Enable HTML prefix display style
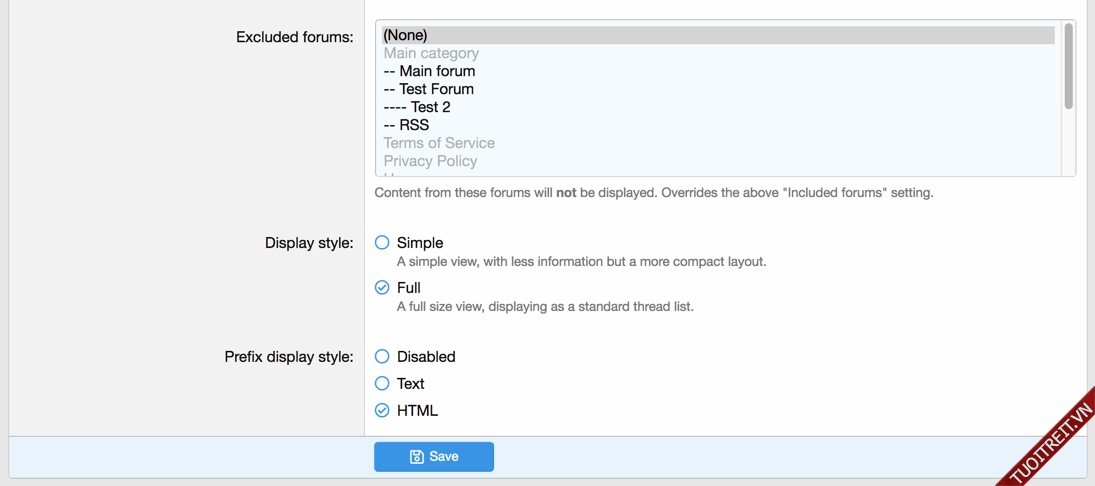The height and width of the screenshot is (486, 1095). pyautogui.click(x=382, y=410)
